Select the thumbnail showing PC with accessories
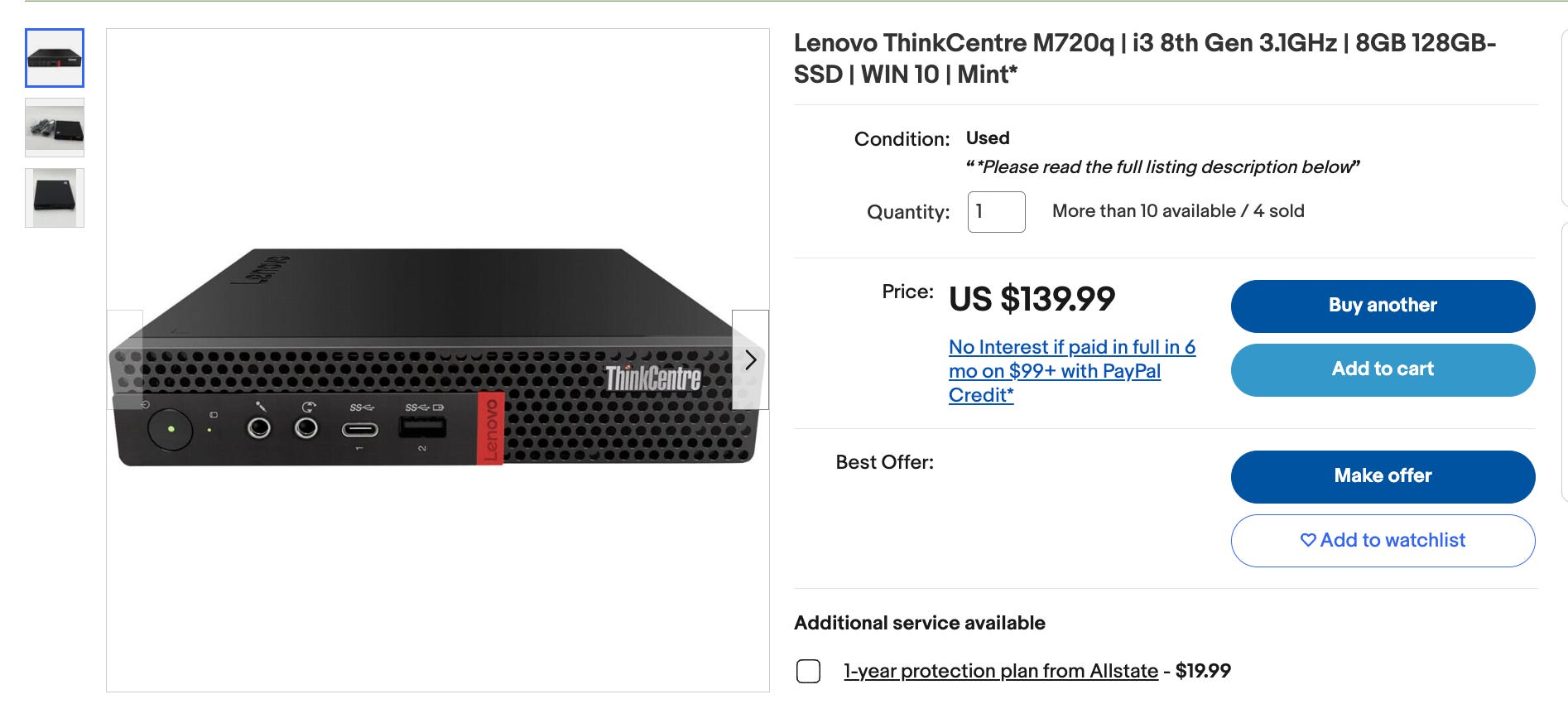Viewport: 1568px width, 704px height. 55,128
